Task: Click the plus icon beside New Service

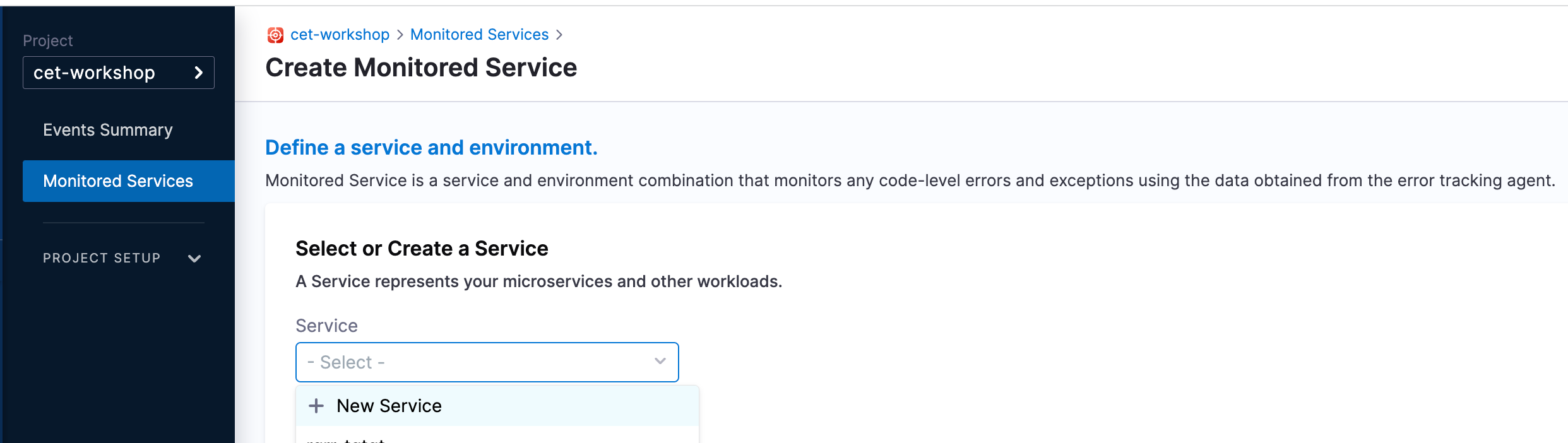Action: [x=316, y=406]
